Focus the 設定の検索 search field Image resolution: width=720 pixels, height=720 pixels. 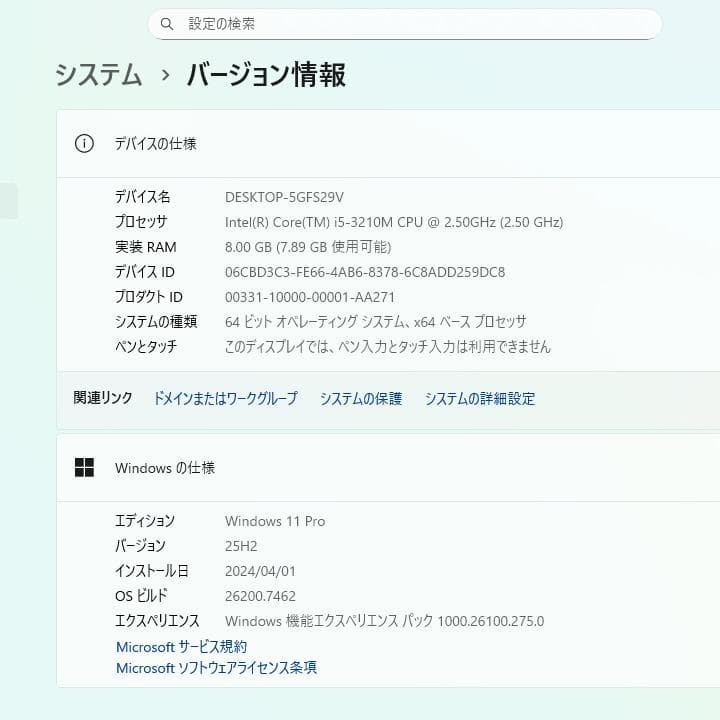pyautogui.click(x=405, y=24)
